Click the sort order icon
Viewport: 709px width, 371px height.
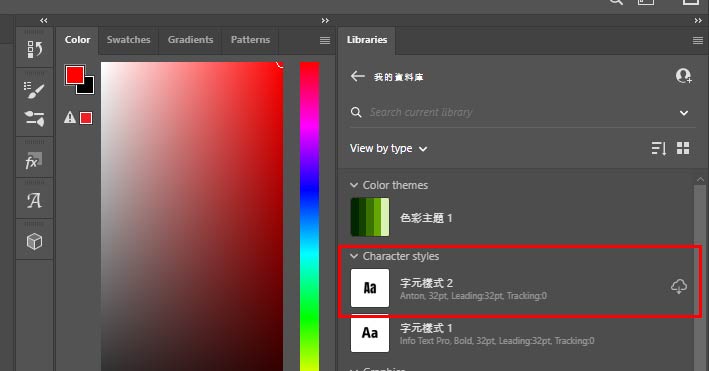[x=659, y=148]
